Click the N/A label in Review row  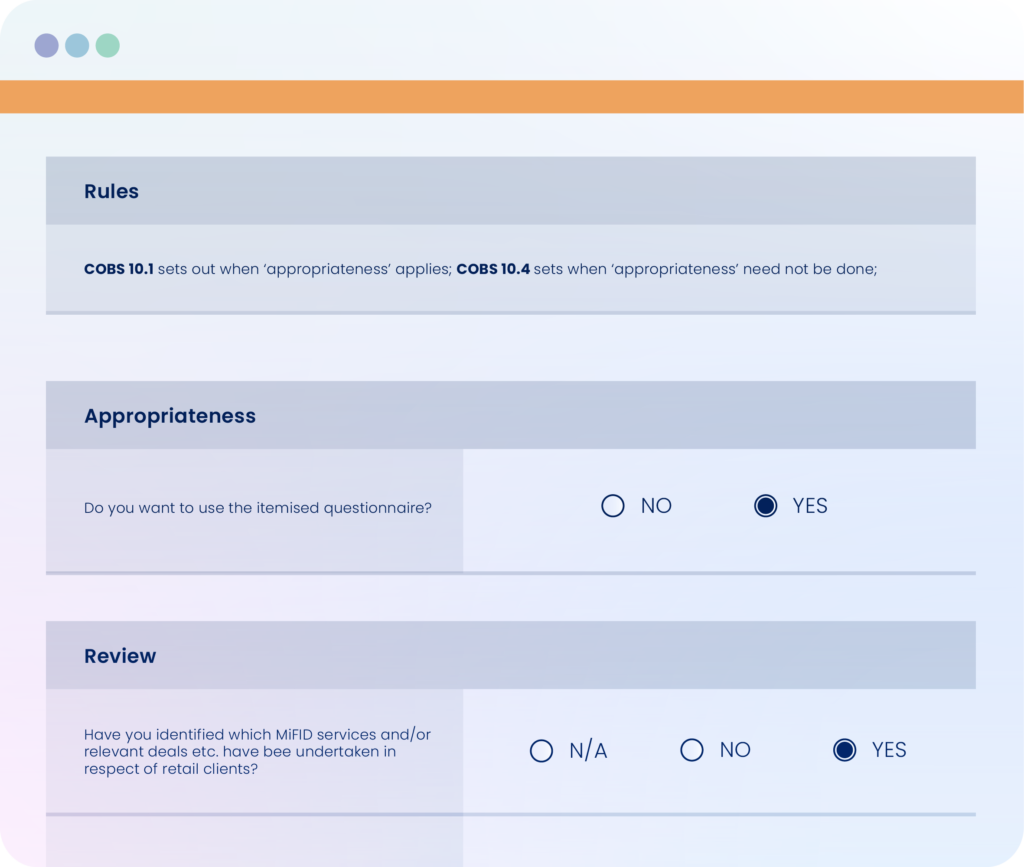pyautogui.click(x=588, y=751)
